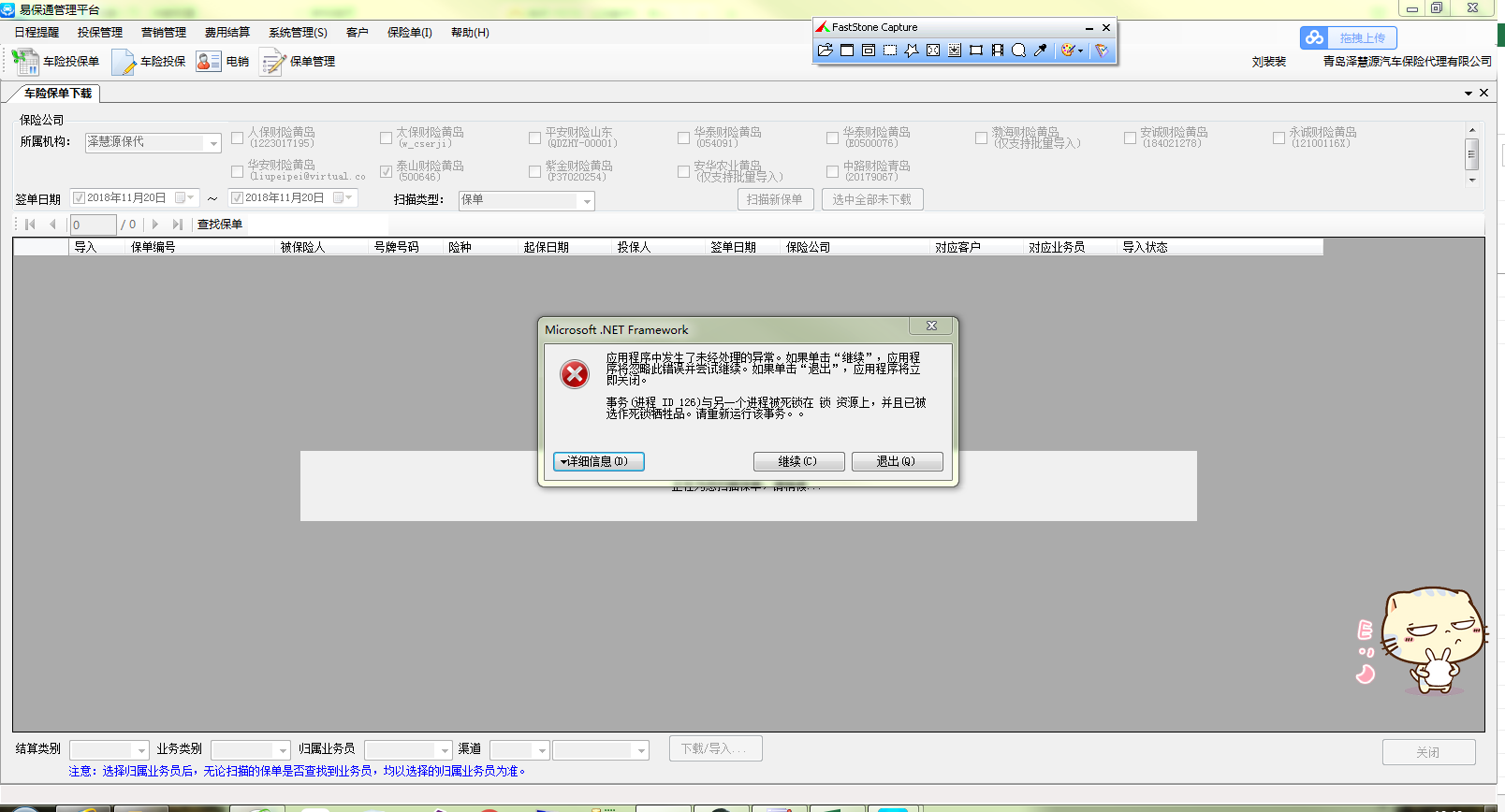Check 华泰财险黄岛 (054091) checkbox
Viewport: 1505px width, 812px height.
tap(684, 138)
